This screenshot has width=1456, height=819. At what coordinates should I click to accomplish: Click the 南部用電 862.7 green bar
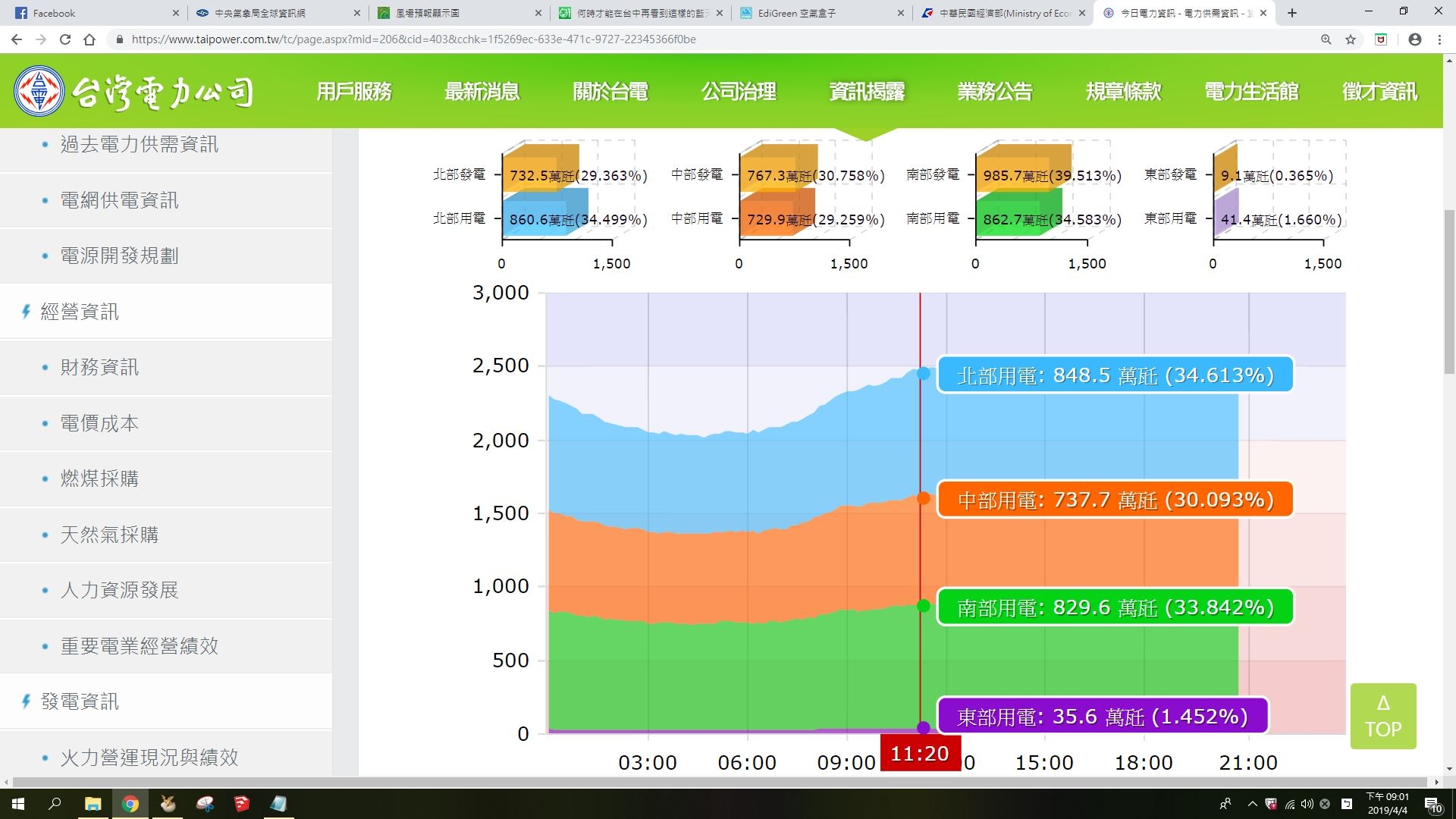(x=1018, y=214)
